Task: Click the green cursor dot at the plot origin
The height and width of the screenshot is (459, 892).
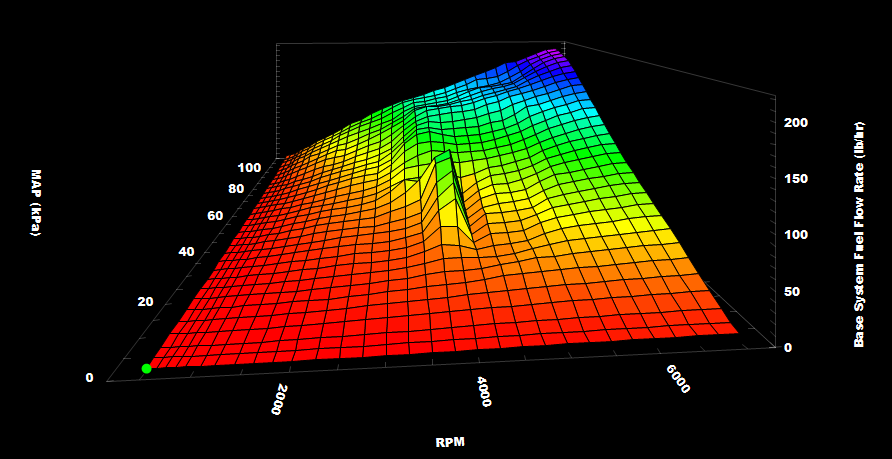Action: click(x=147, y=369)
